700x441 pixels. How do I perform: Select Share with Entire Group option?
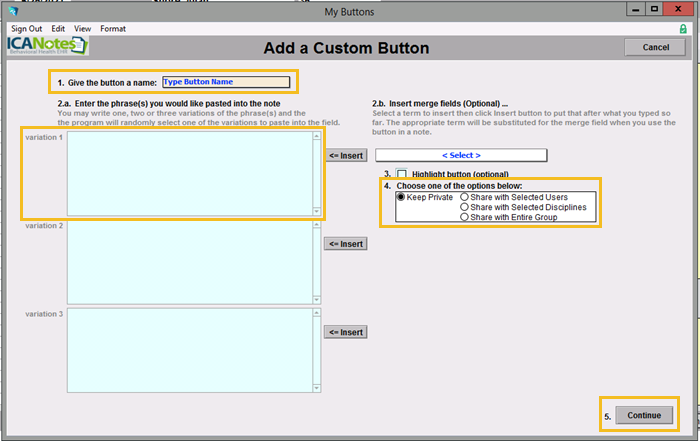point(465,217)
